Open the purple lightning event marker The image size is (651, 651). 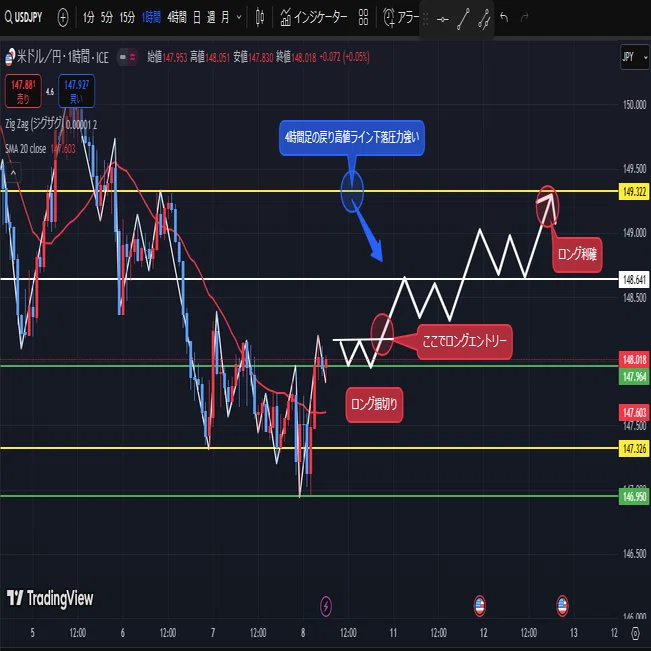[326, 606]
